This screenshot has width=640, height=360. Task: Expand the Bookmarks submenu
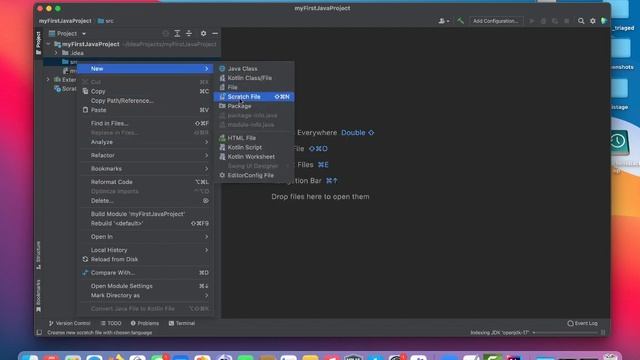pyautogui.click(x=145, y=169)
